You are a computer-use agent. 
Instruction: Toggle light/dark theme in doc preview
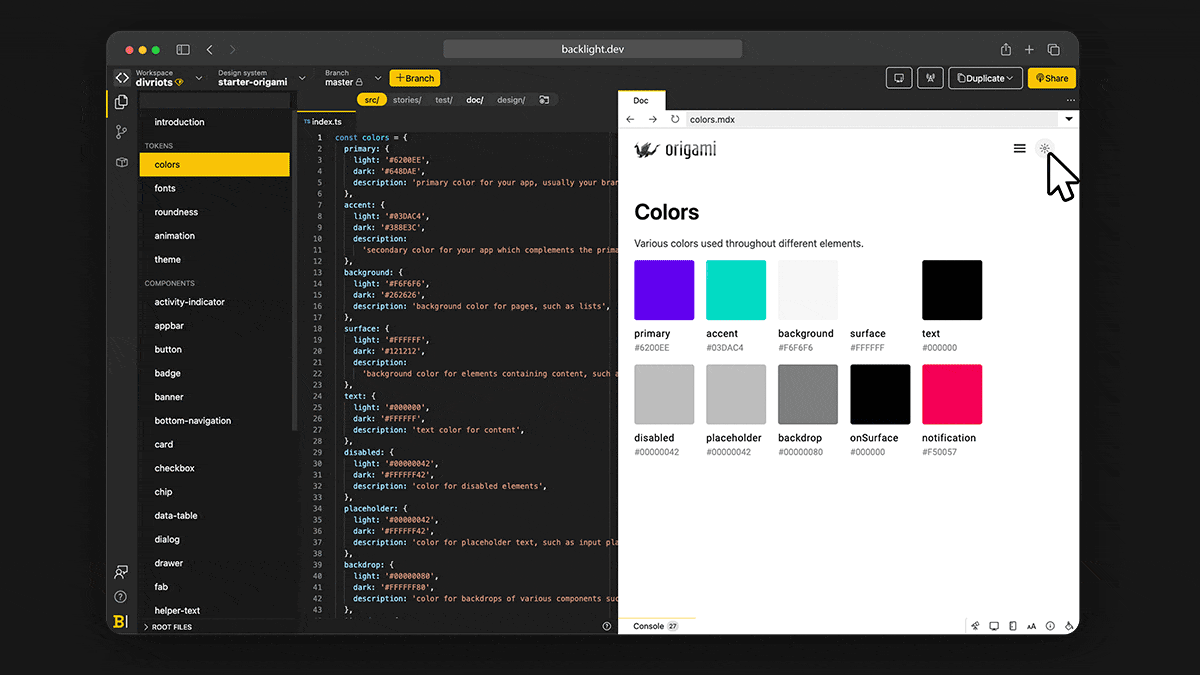(x=1045, y=149)
